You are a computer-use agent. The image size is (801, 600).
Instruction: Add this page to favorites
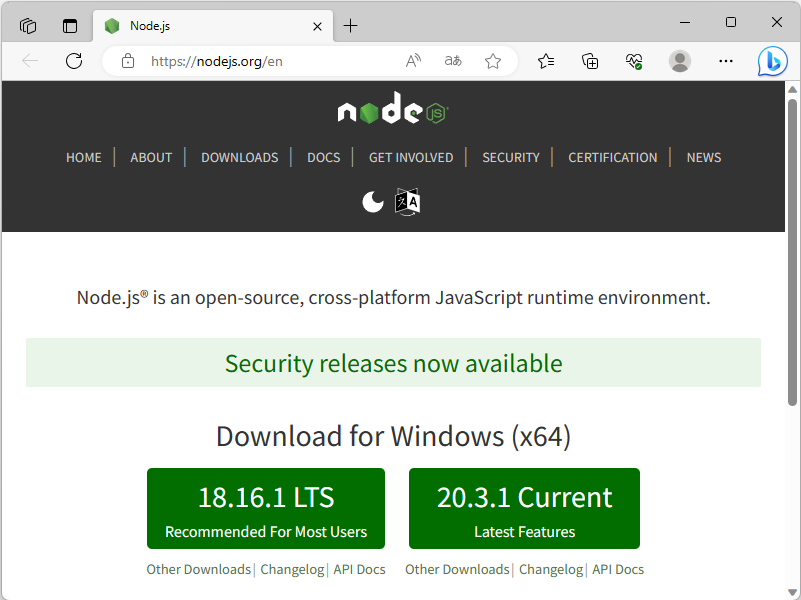tap(492, 61)
